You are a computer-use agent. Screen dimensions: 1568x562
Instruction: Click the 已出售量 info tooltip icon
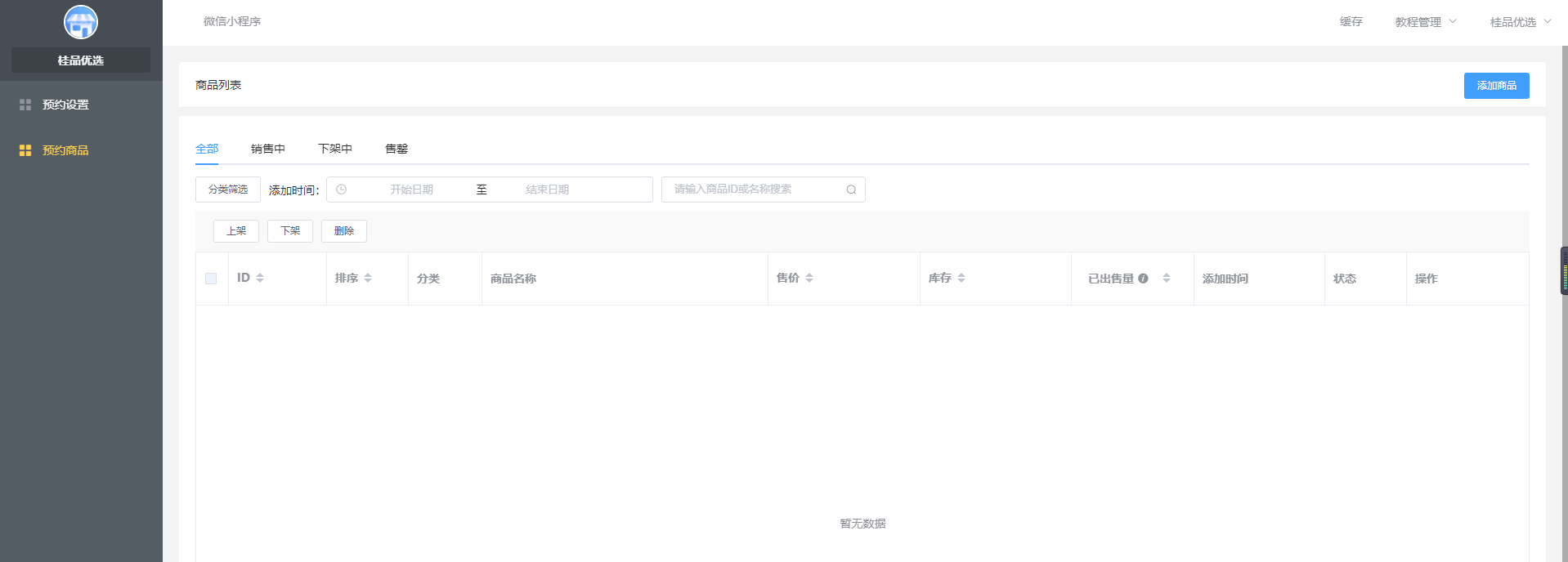pyautogui.click(x=1143, y=279)
